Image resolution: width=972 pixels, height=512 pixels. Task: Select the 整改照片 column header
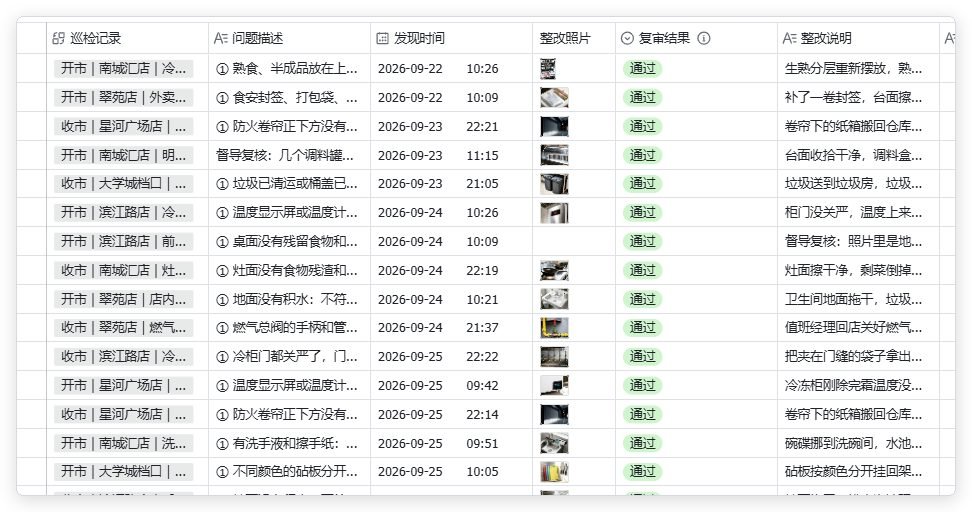[x=573, y=38]
